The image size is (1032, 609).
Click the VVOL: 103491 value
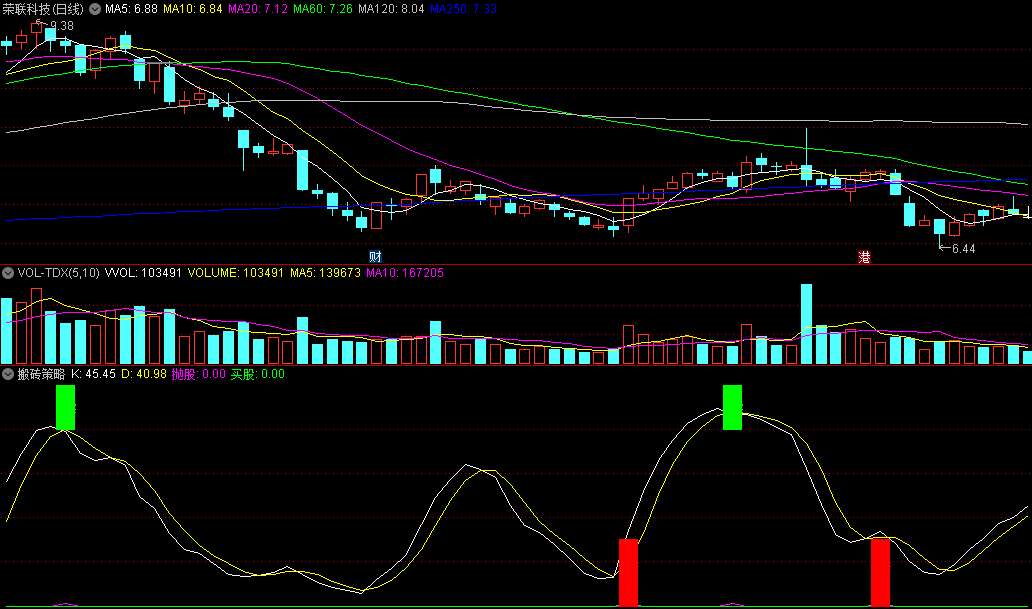143,273
